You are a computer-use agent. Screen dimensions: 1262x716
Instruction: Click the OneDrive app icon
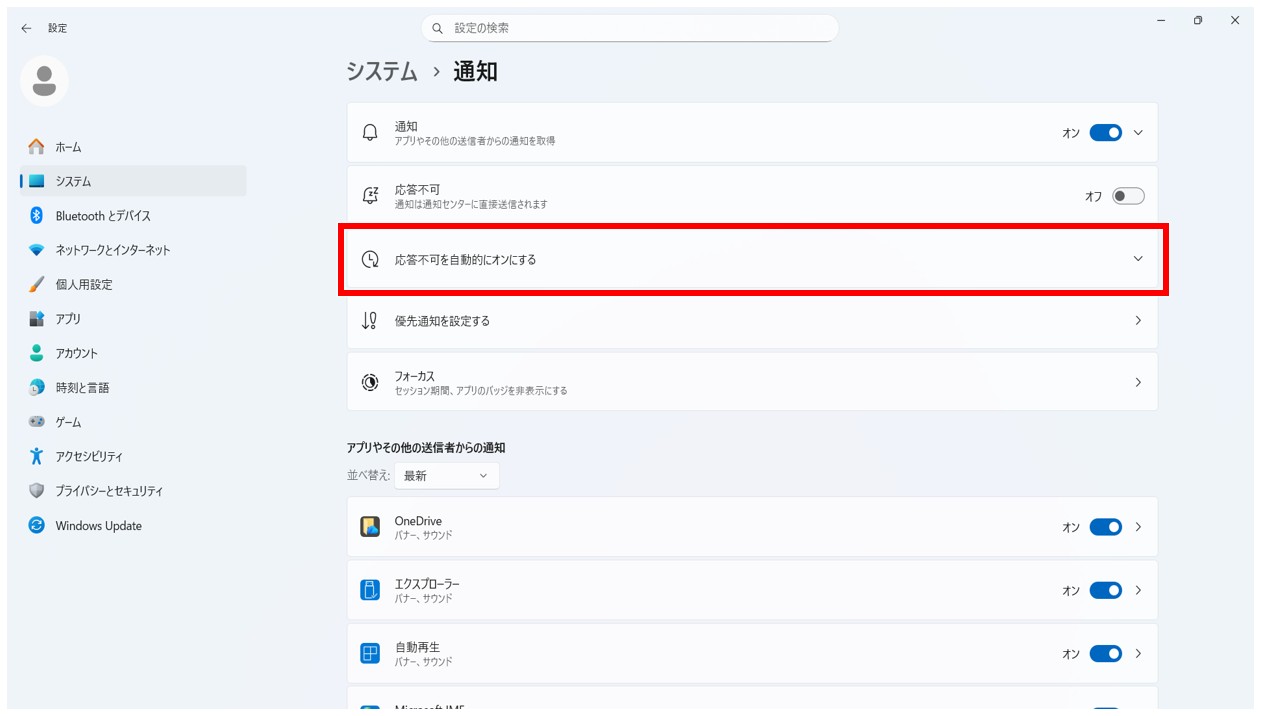[371, 526]
